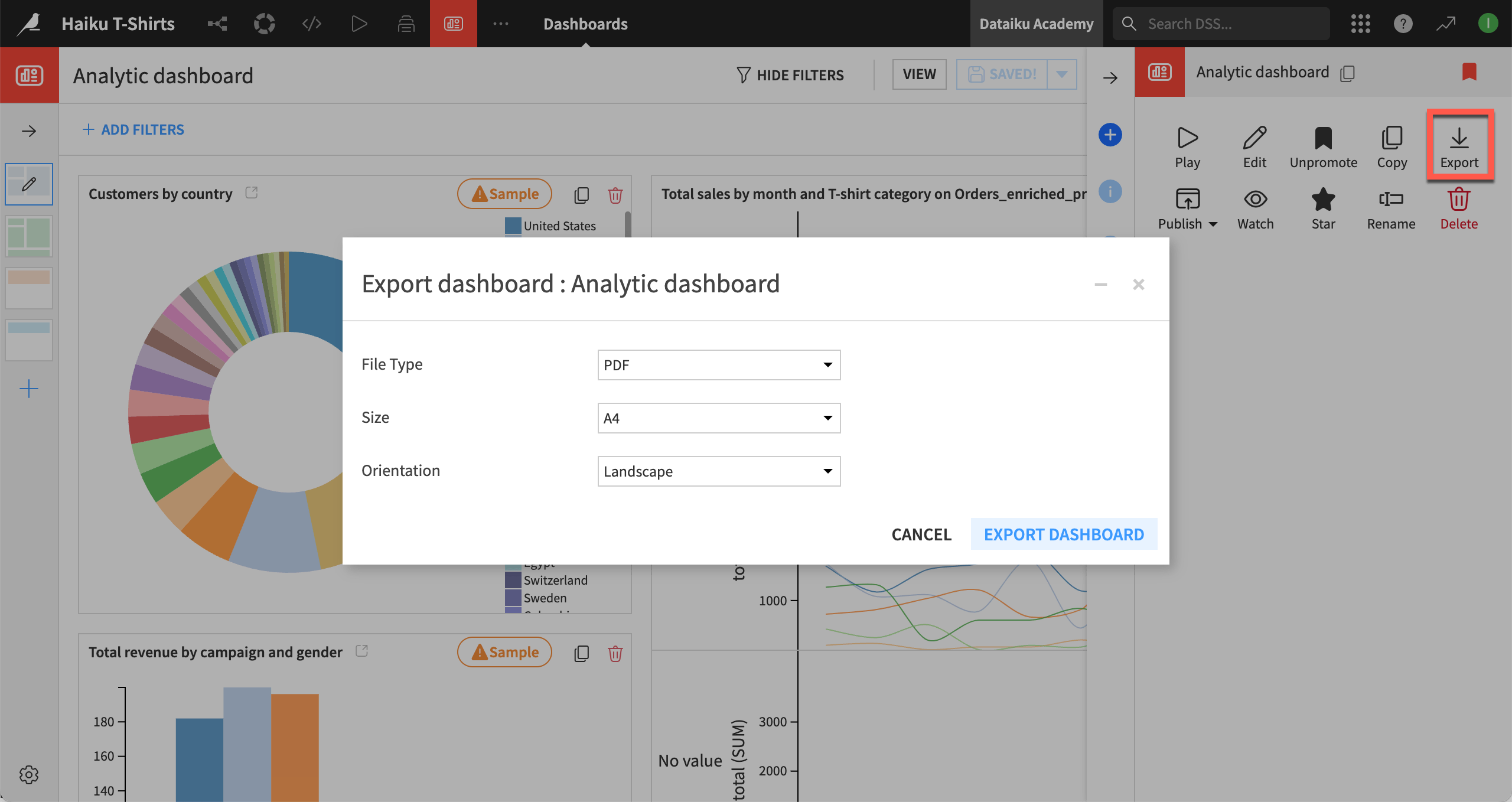Click the Watch eye icon
Image resolution: width=1512 pixels, height=802 pixels.
[x=1255, y=207]
